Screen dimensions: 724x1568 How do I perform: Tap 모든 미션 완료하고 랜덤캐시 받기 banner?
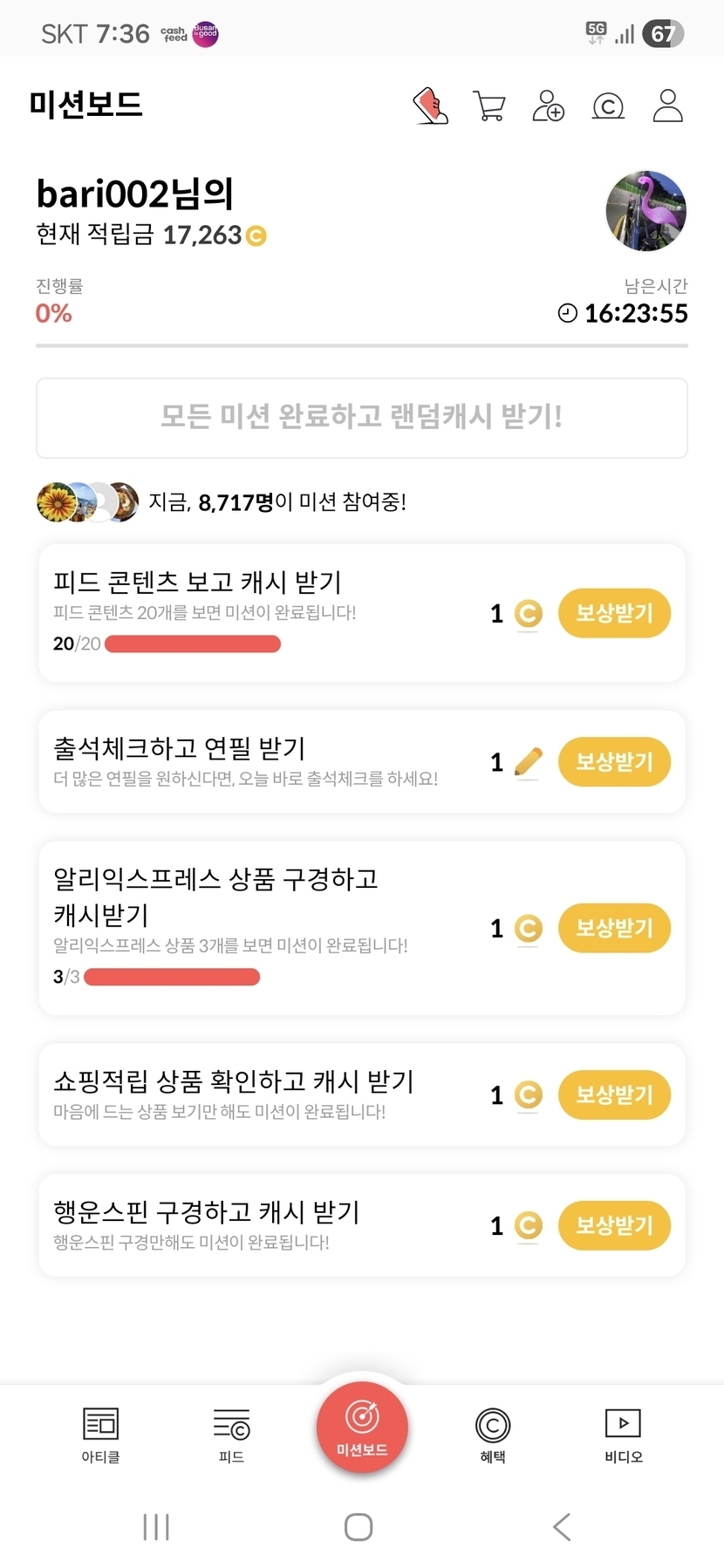(x=361, y=418)
